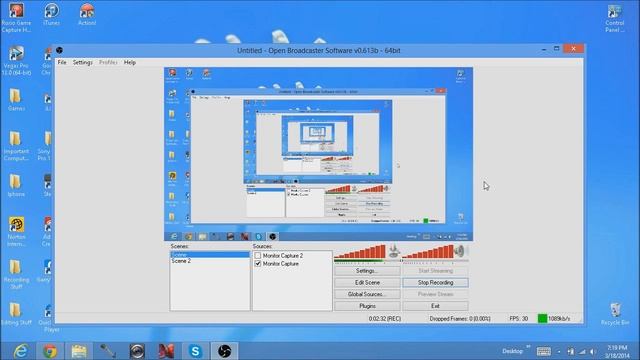Select the highlighted Scene in Scenes list

[210, 255]
